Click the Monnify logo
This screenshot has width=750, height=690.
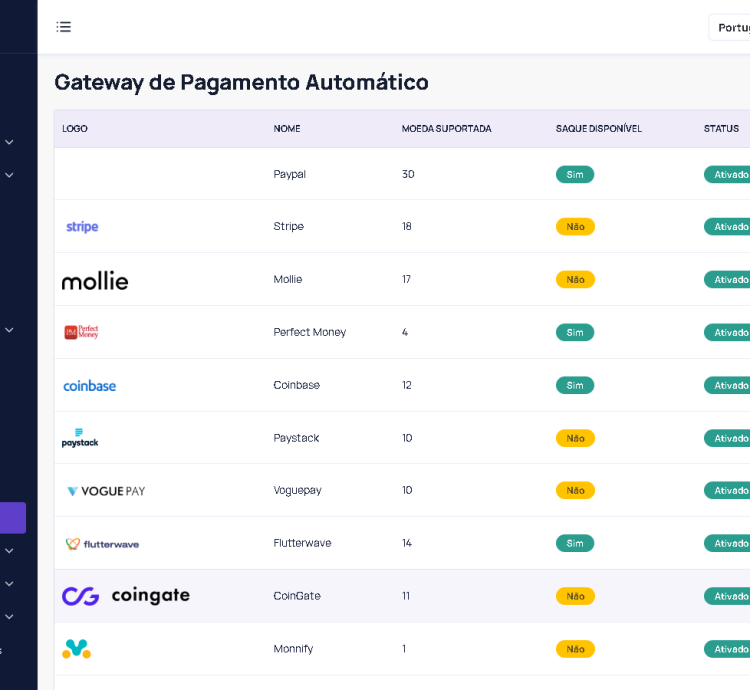click(x=77, y=649)
